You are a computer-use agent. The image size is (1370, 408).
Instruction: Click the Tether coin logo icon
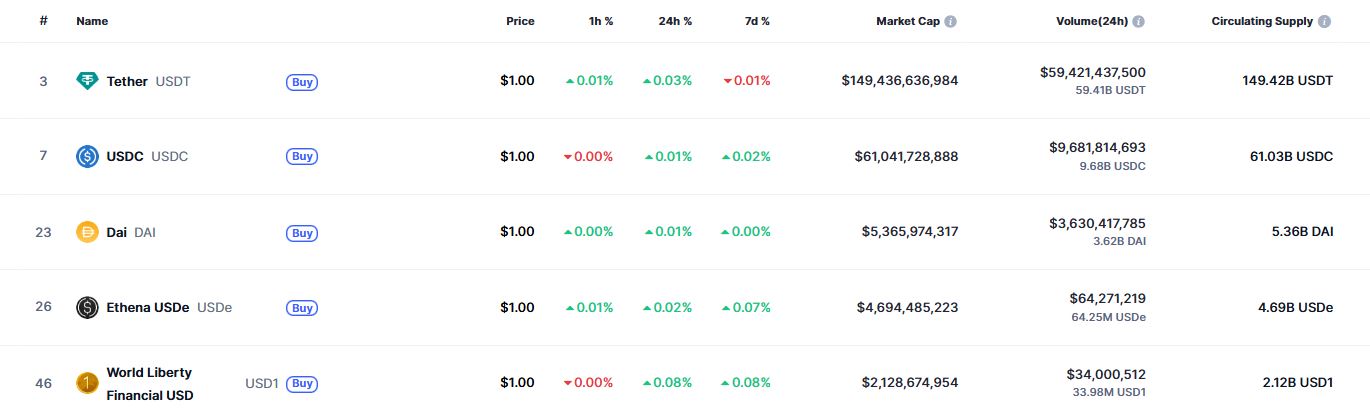click(88, 81)
